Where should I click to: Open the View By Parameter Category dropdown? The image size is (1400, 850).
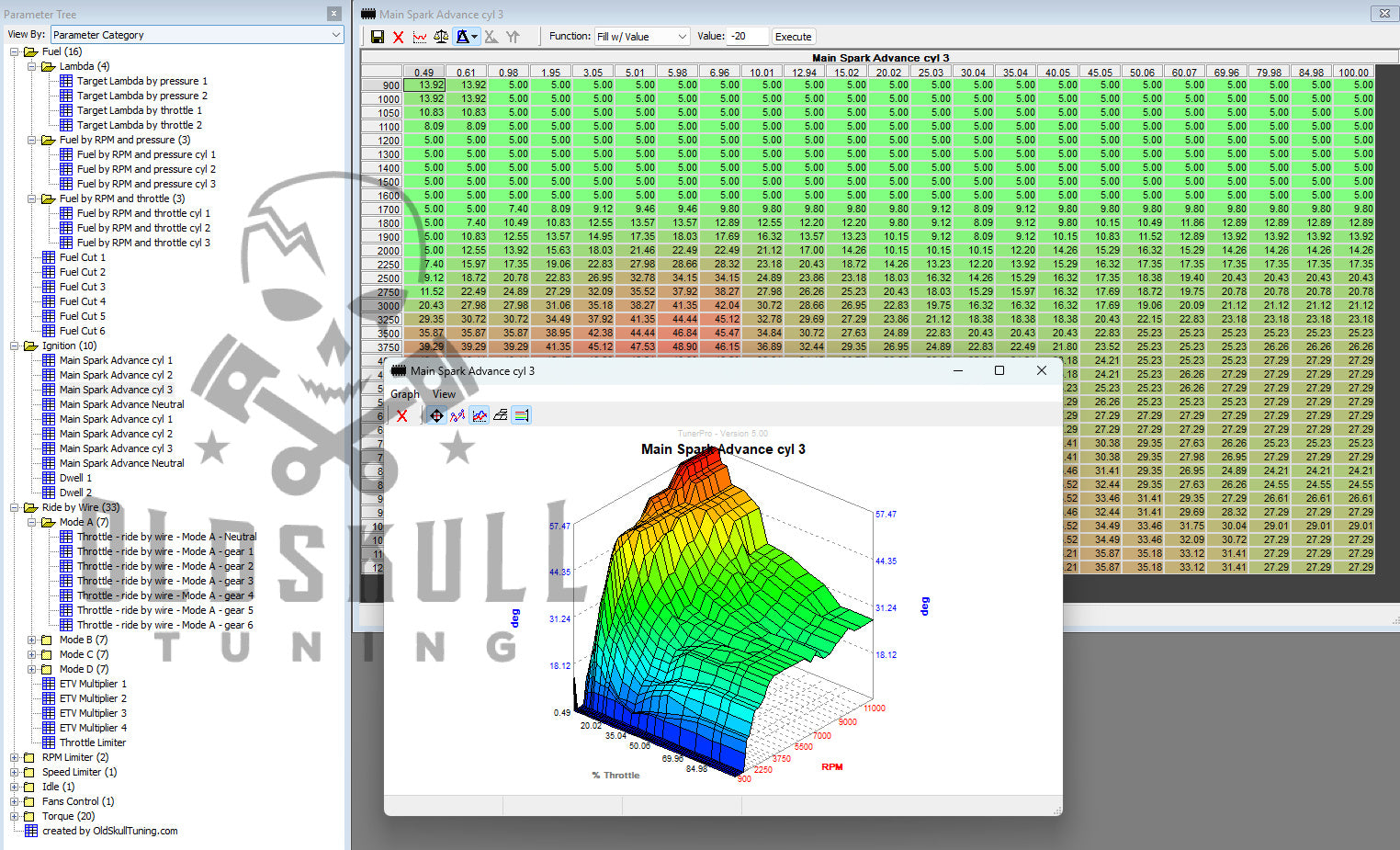(x=197, y=35)
